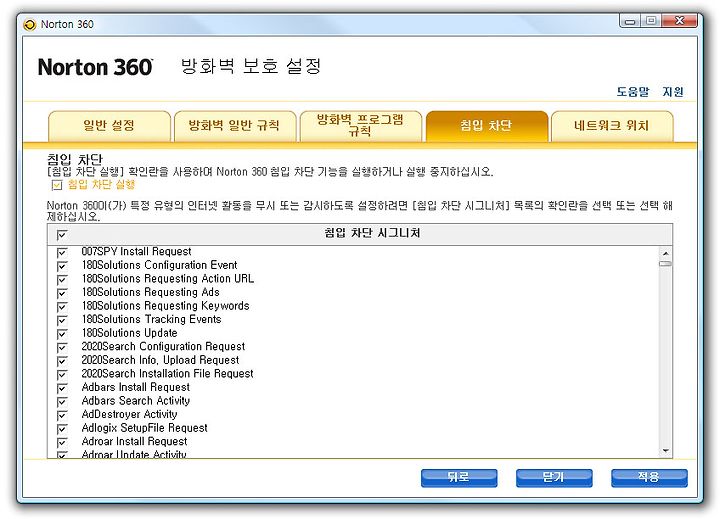Screen dimensions: 720x519
Task: Close the Norton 360 window
Action: pos(680,21)
